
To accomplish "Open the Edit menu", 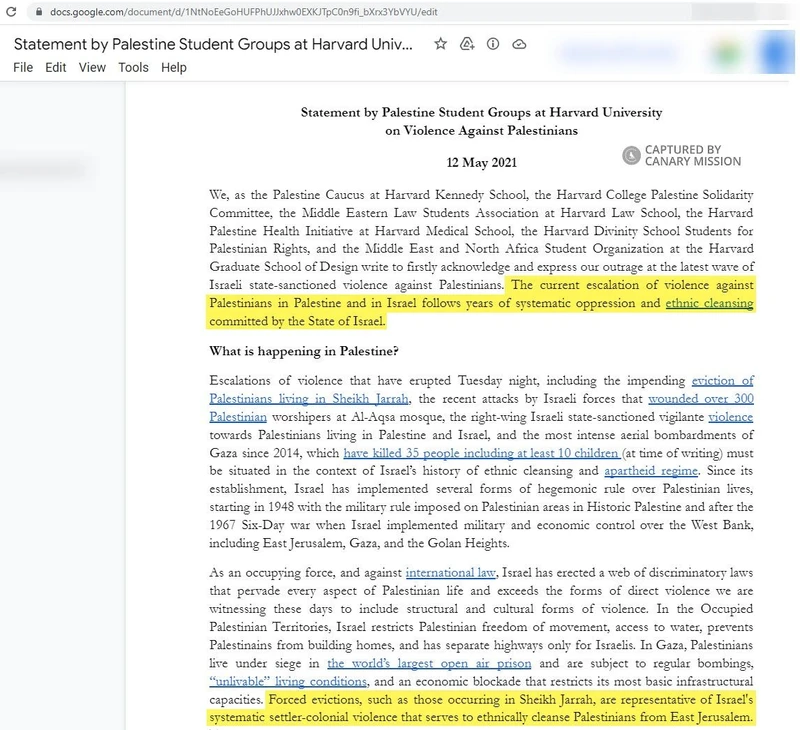I will pos(56,68).
